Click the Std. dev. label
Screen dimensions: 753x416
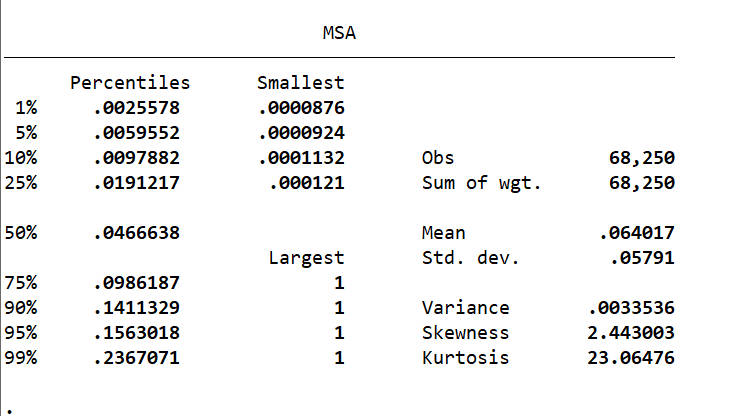coord(470,258)
